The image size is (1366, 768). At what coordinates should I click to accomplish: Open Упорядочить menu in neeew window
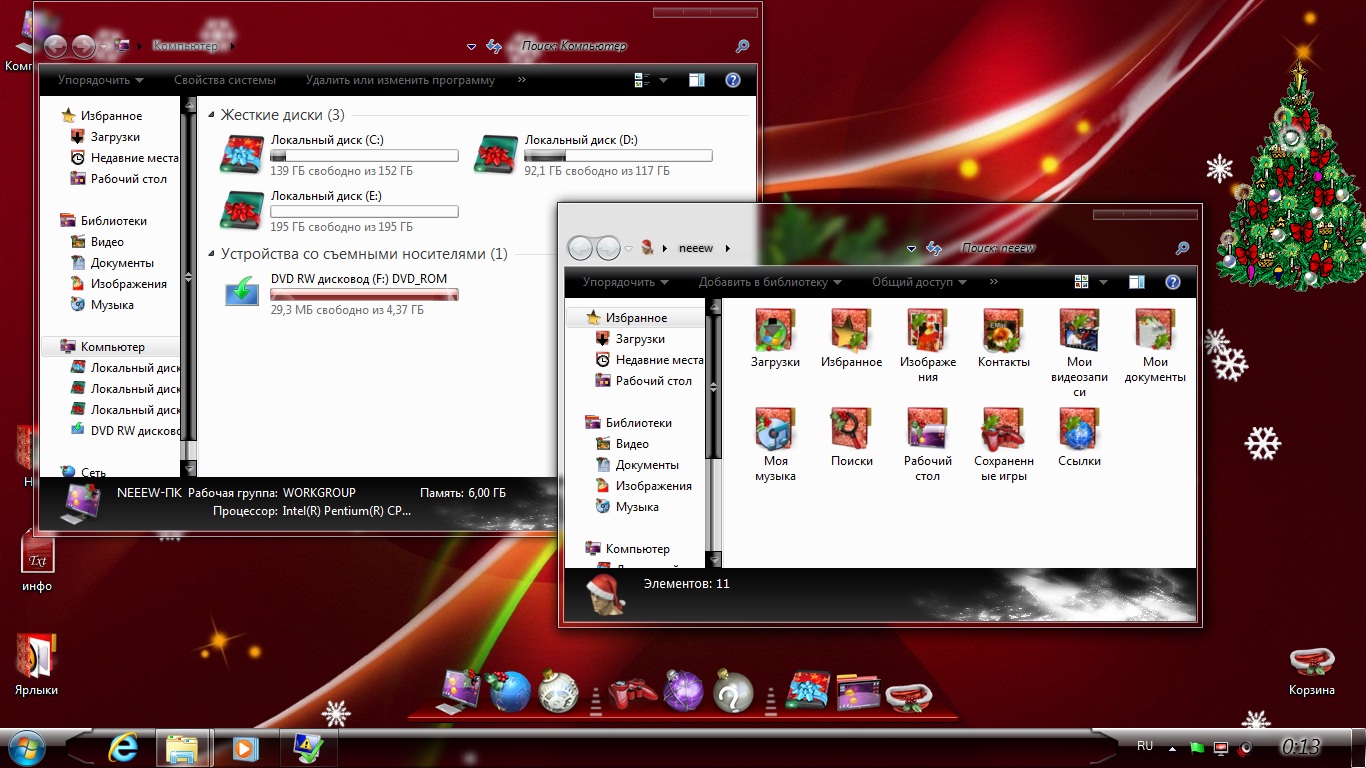point(625,282)
